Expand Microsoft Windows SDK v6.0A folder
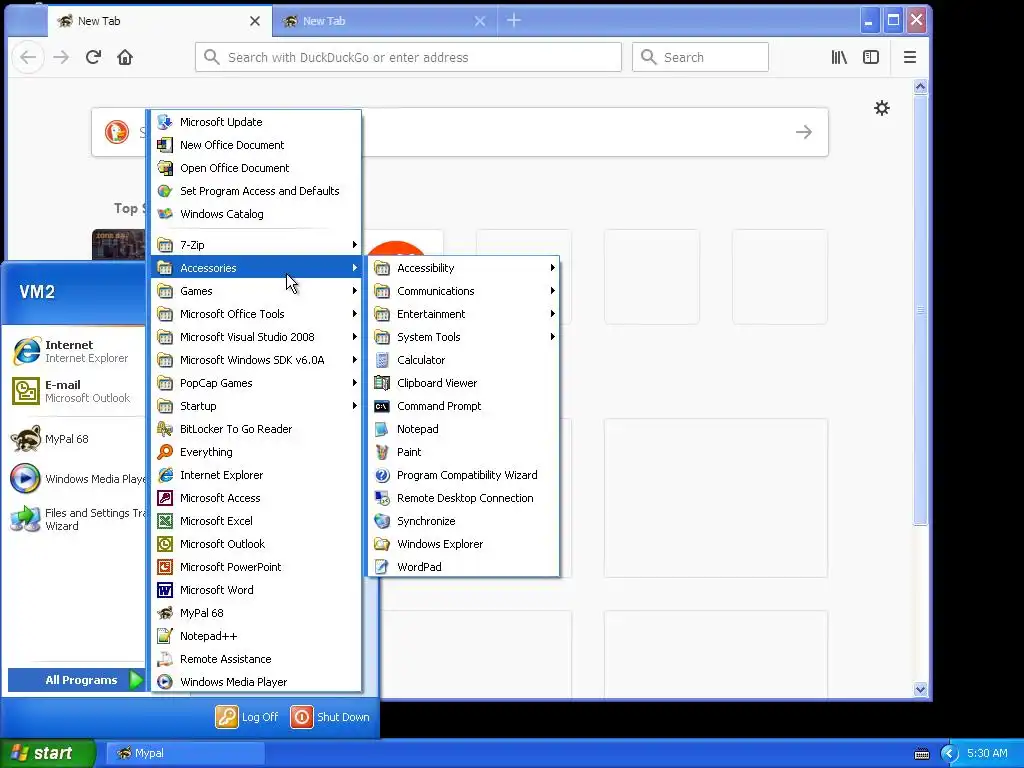Screen dimensions: 1024x768 tap(256, 360)
